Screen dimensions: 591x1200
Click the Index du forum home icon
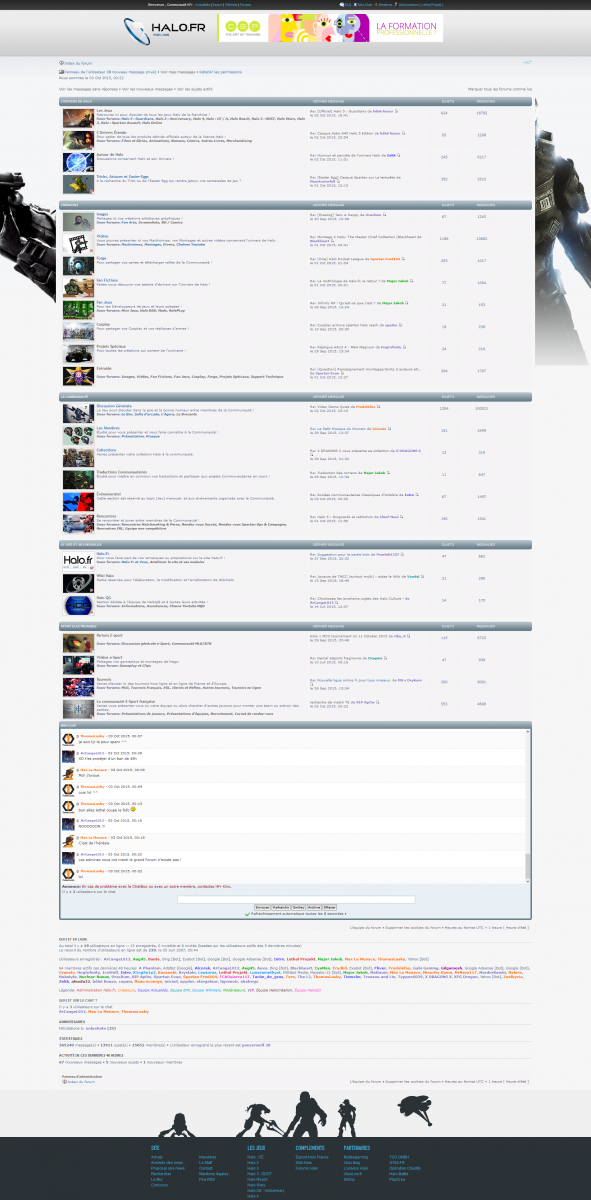pyautogui.click(x=61, y=62)
